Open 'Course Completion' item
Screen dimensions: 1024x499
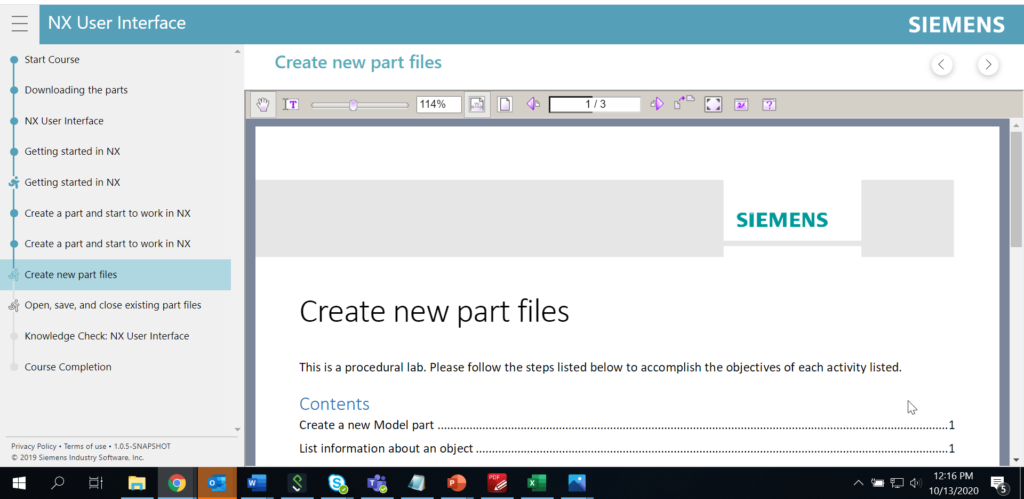(69, 367)
